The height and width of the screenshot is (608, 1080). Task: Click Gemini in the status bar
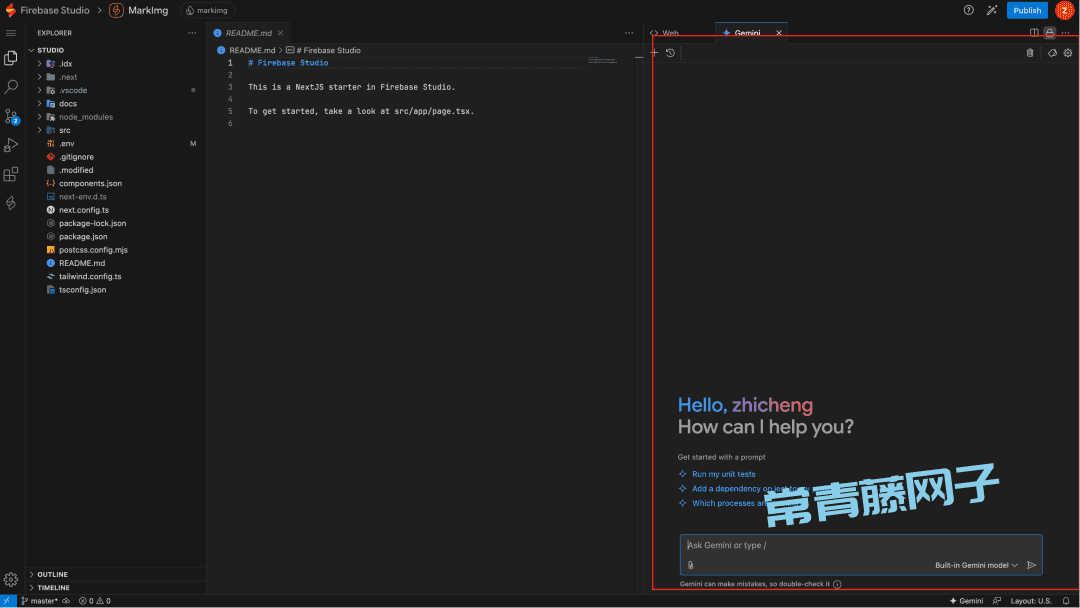pos(966,601)
